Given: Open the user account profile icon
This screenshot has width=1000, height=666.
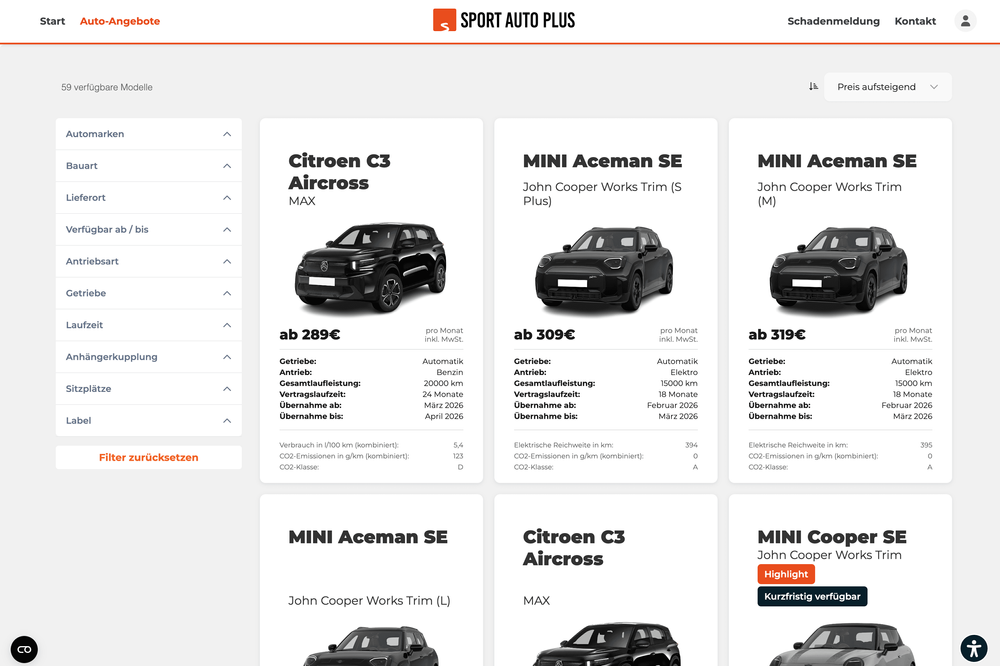Looking at the screenshot, I should point(965,21).
